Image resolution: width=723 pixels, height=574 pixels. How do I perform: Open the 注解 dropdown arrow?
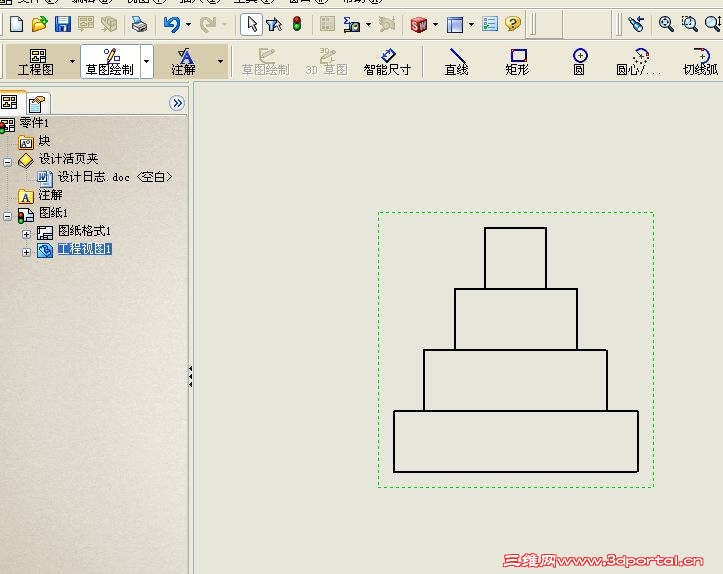click(x=220, y=61)
